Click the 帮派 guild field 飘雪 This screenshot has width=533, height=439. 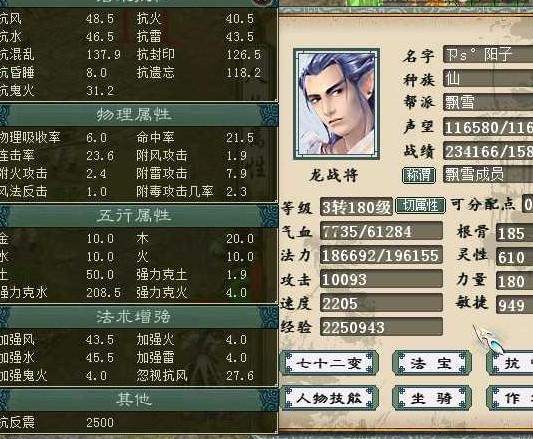tap(488, 102)
